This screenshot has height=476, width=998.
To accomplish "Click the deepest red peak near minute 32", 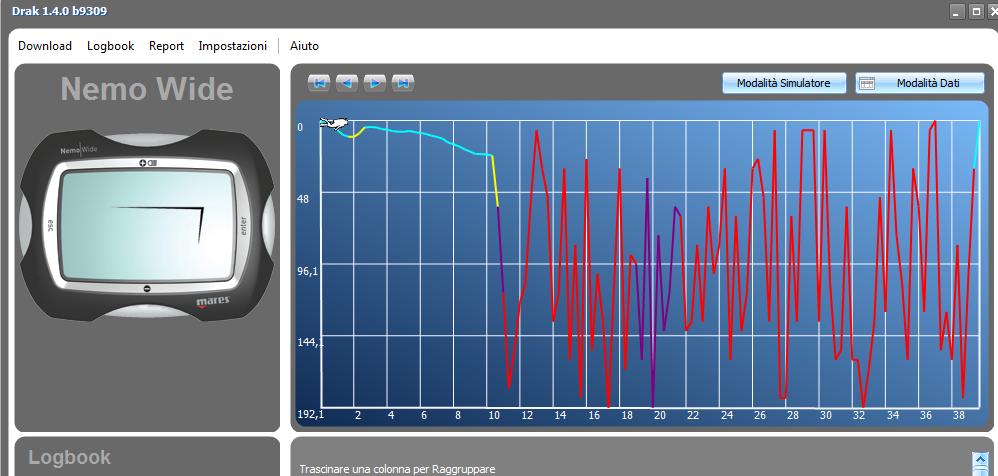I will [861, 408].
